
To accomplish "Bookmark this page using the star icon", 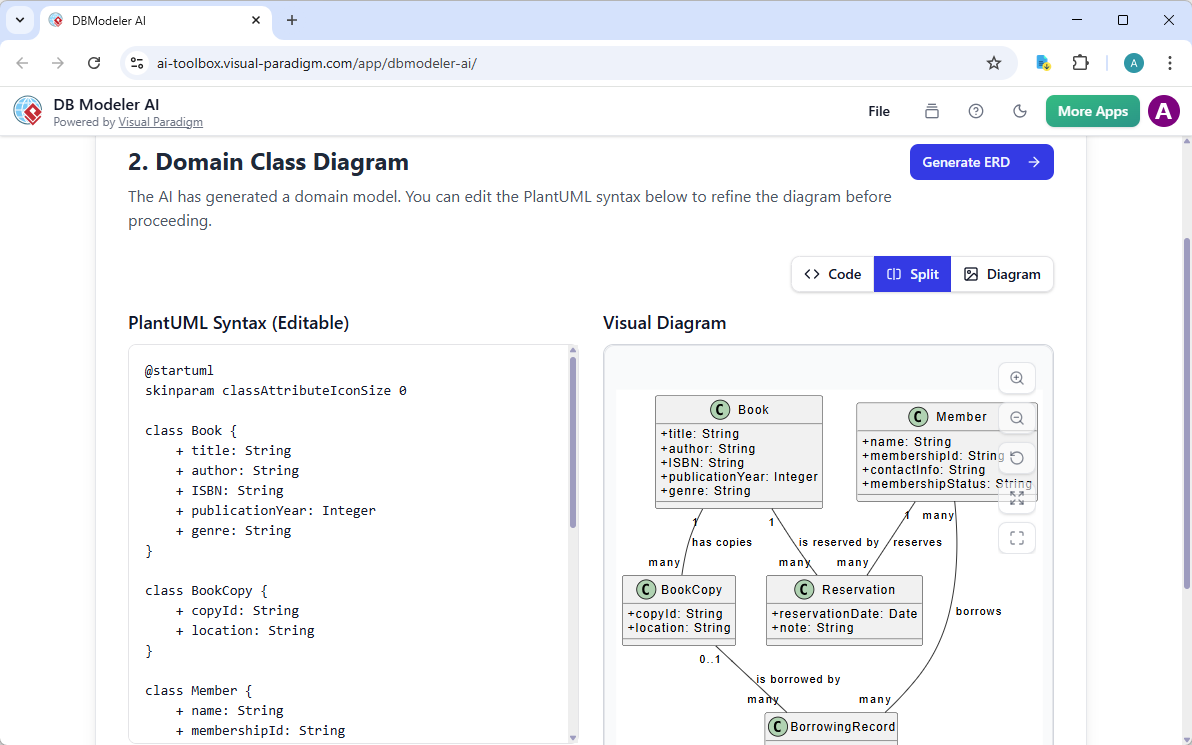I will click(994, 62).
